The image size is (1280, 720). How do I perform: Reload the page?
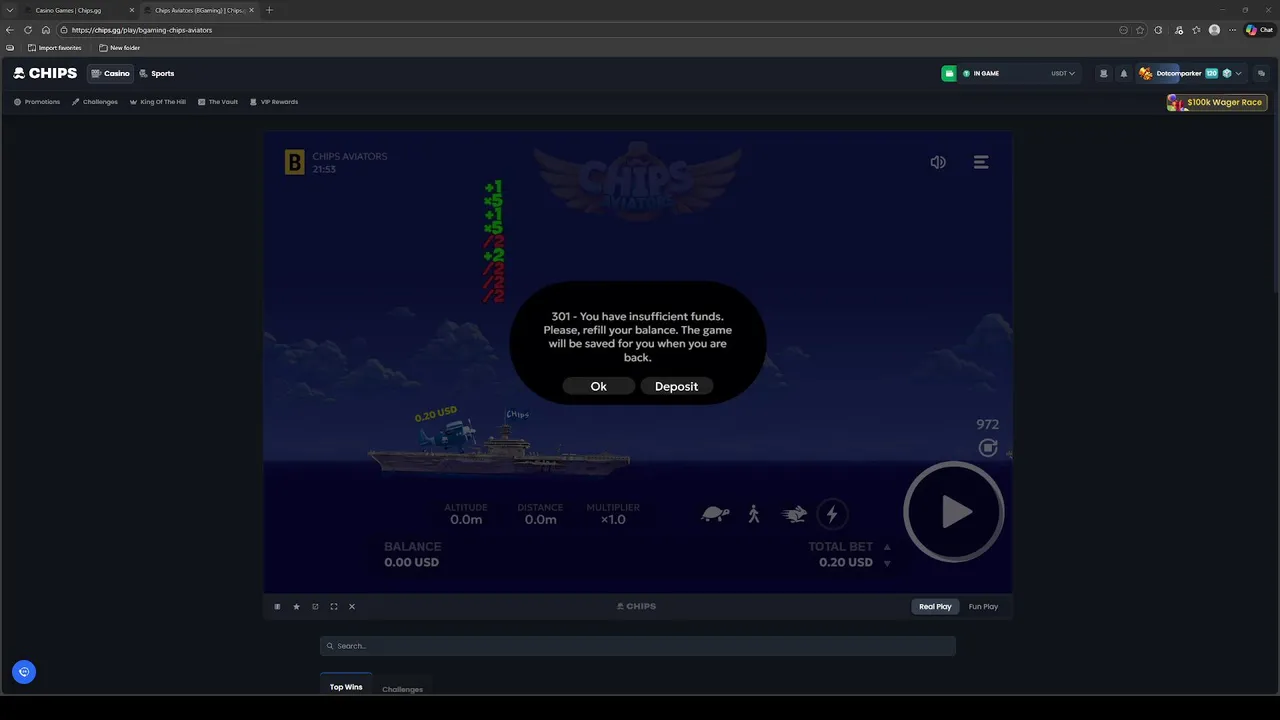click(28, 30)
